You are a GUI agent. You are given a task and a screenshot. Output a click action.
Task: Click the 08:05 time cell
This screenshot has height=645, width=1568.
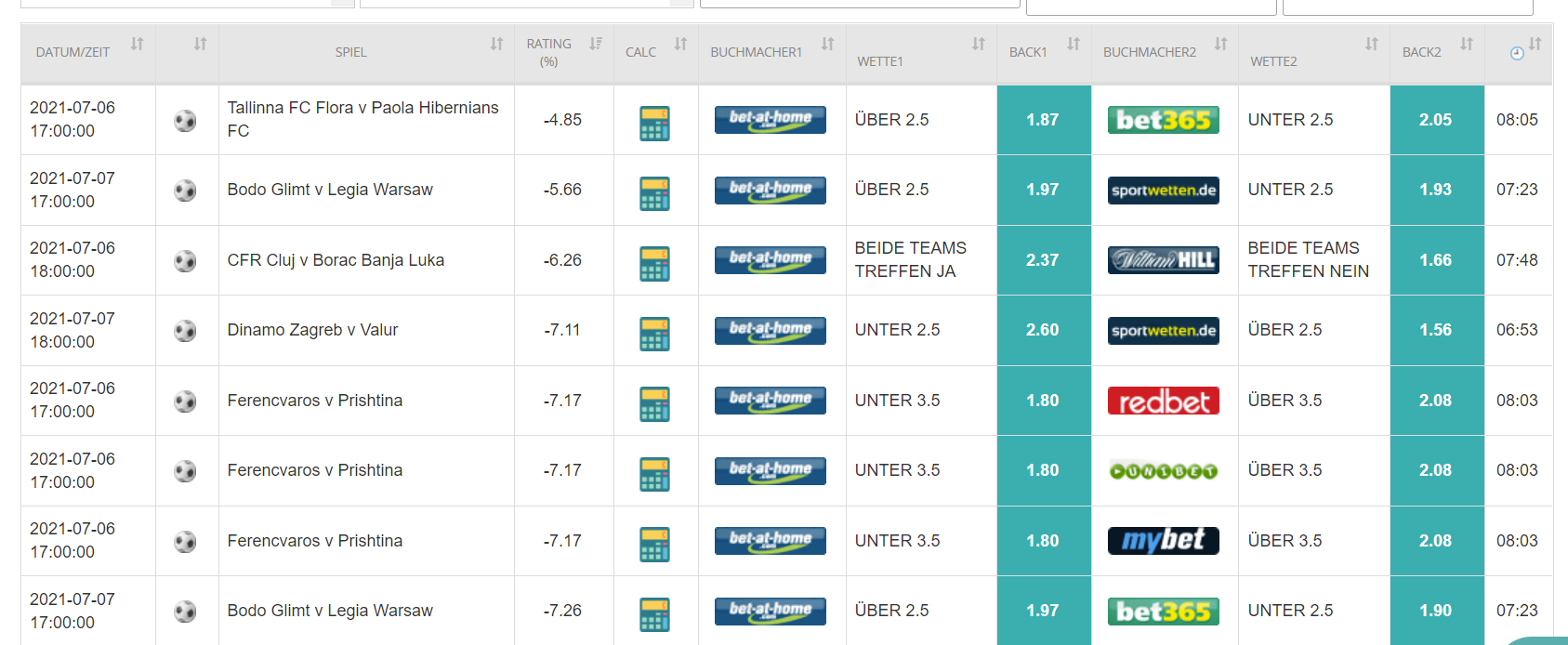(x=1517, y=120)
